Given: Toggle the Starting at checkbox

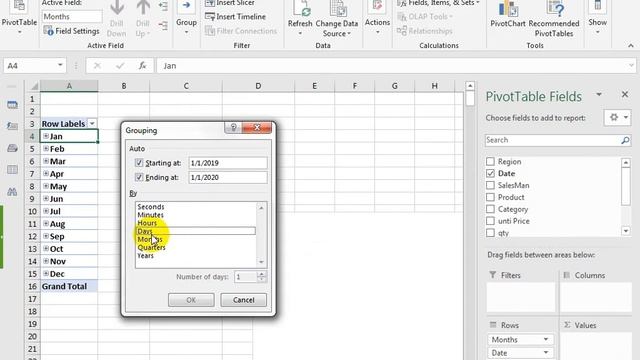Looking at the screenshot, I should [139, 163].
